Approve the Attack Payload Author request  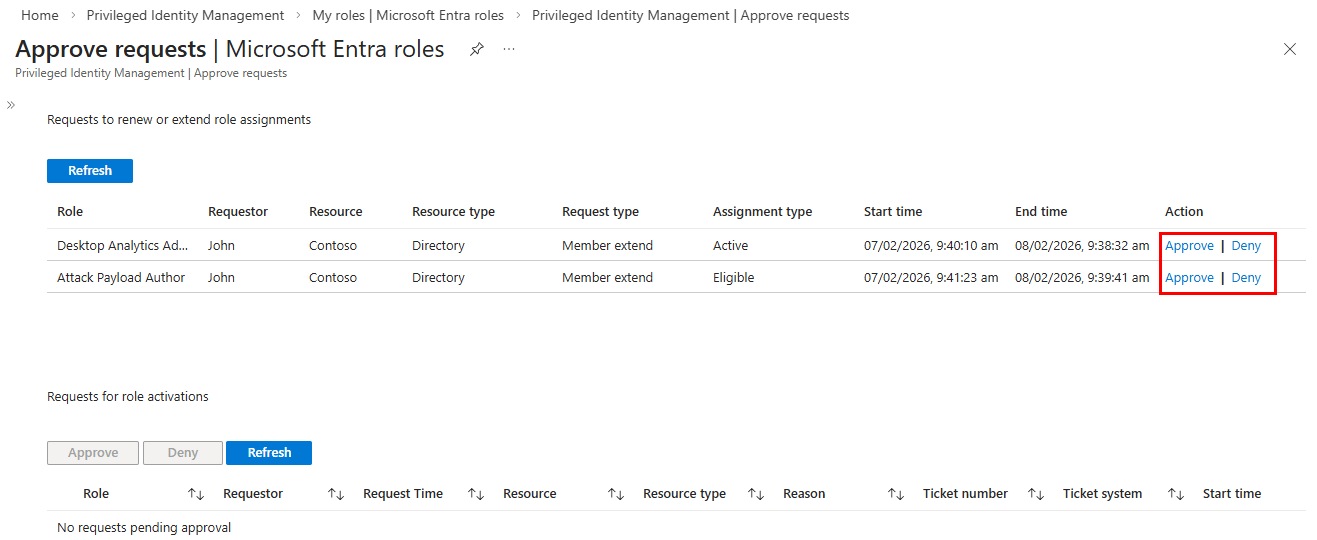coord(1189,278)
